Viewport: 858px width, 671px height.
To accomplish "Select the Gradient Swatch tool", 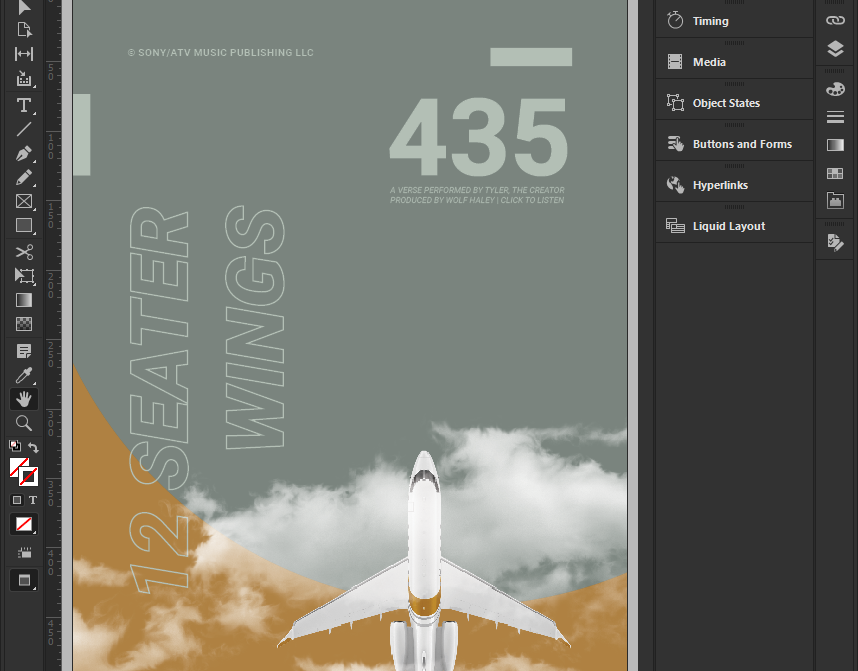I will point(24,300).
